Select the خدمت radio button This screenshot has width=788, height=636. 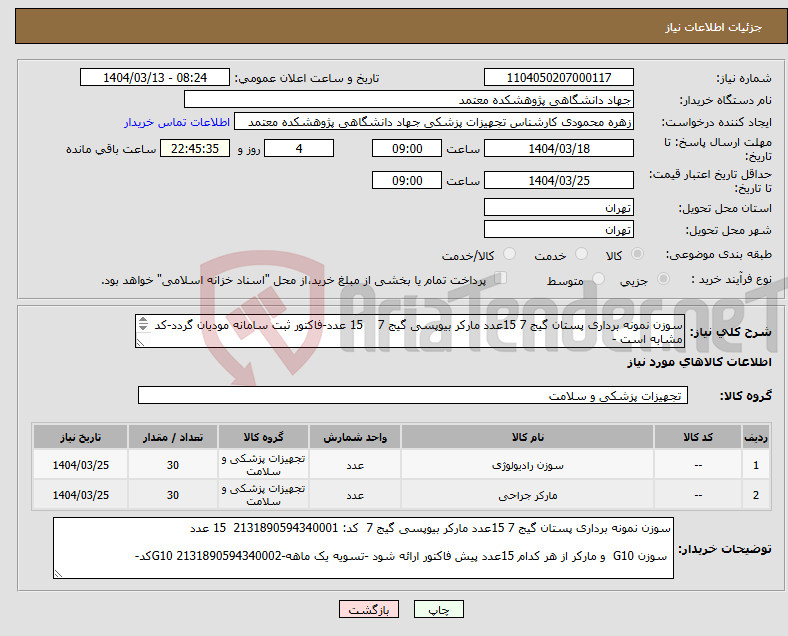click(x=581, y=254)
